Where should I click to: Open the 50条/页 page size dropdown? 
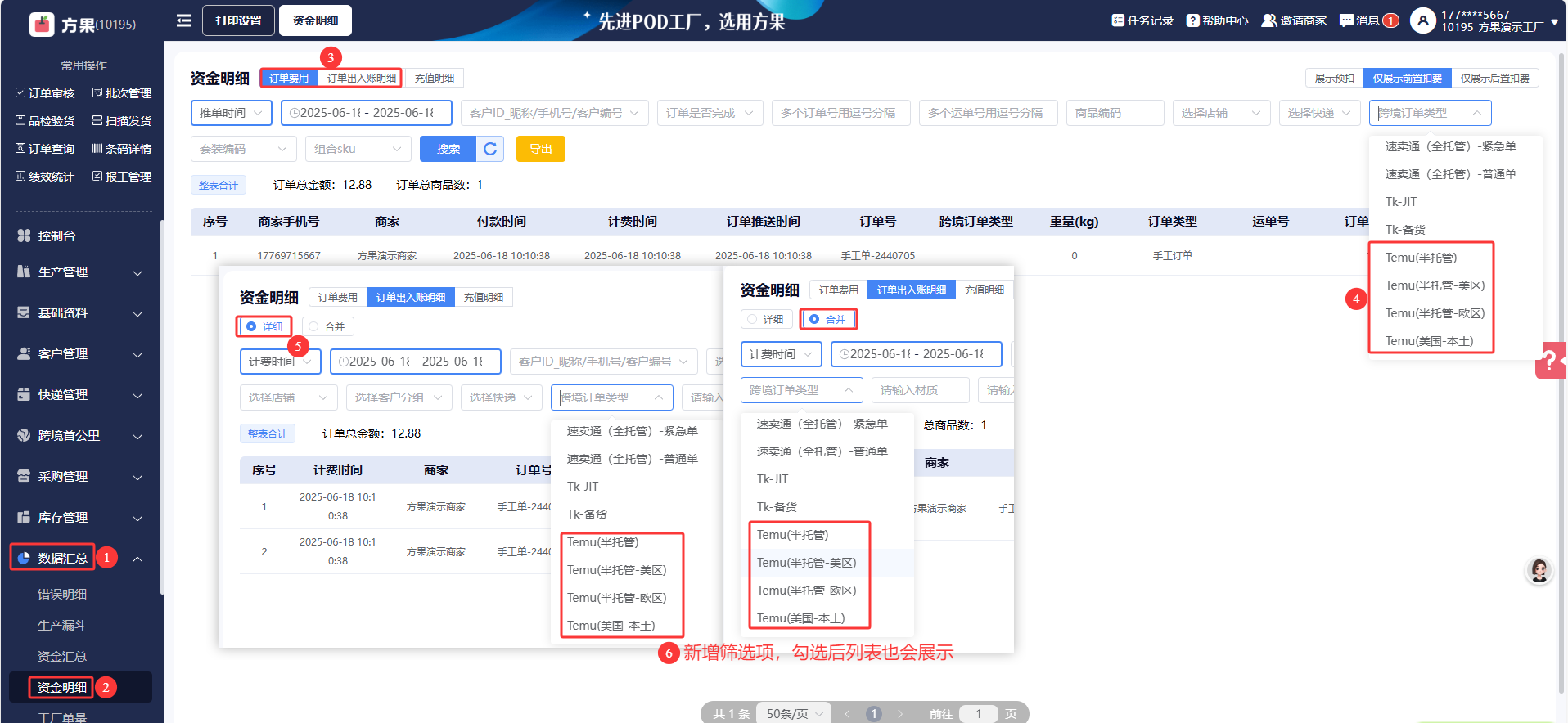[794, 713]
